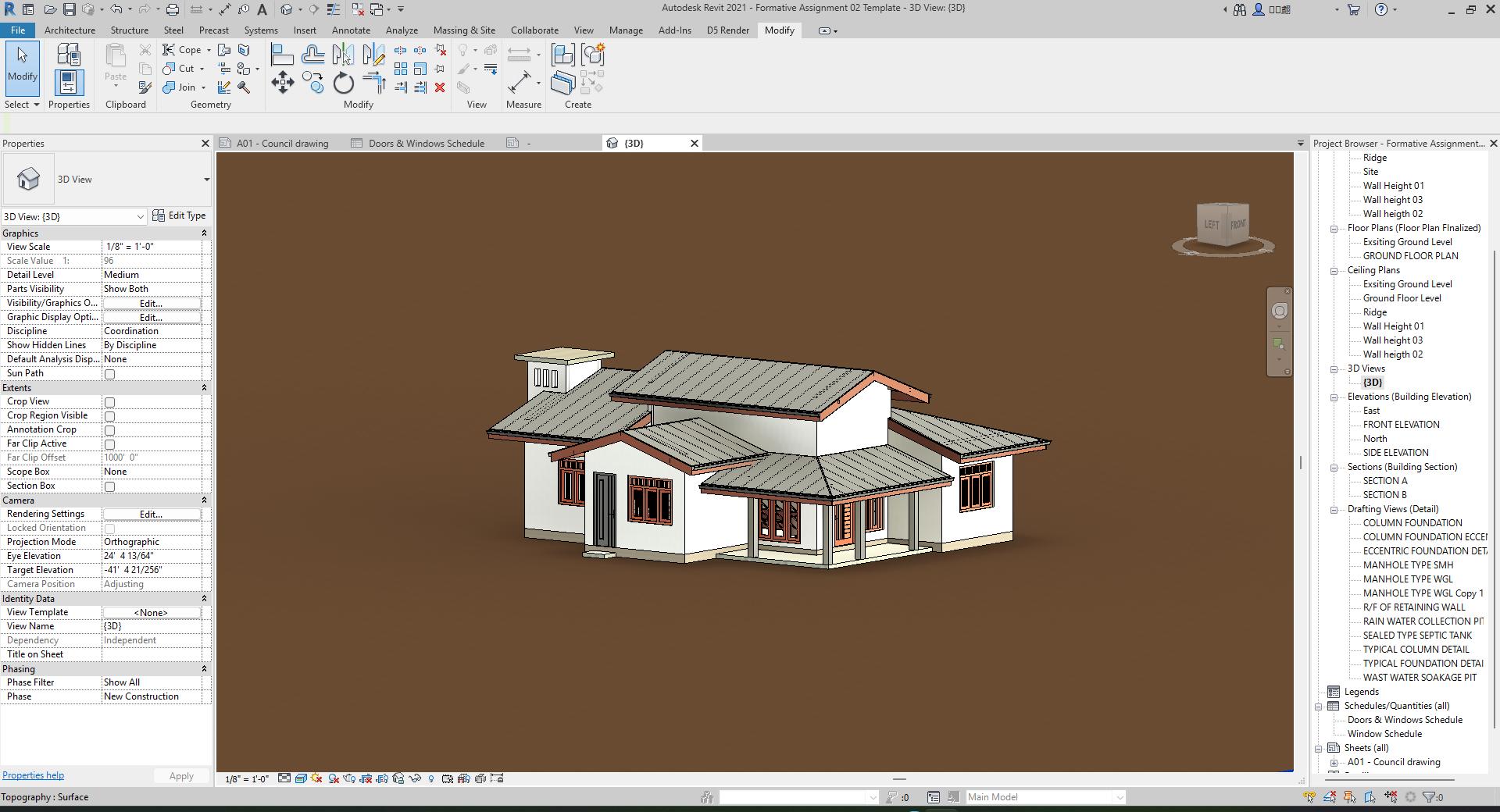
Task: Switch to Doors & Windows Schedule tab
Action: pyautogui.click(x=426, y=144)
